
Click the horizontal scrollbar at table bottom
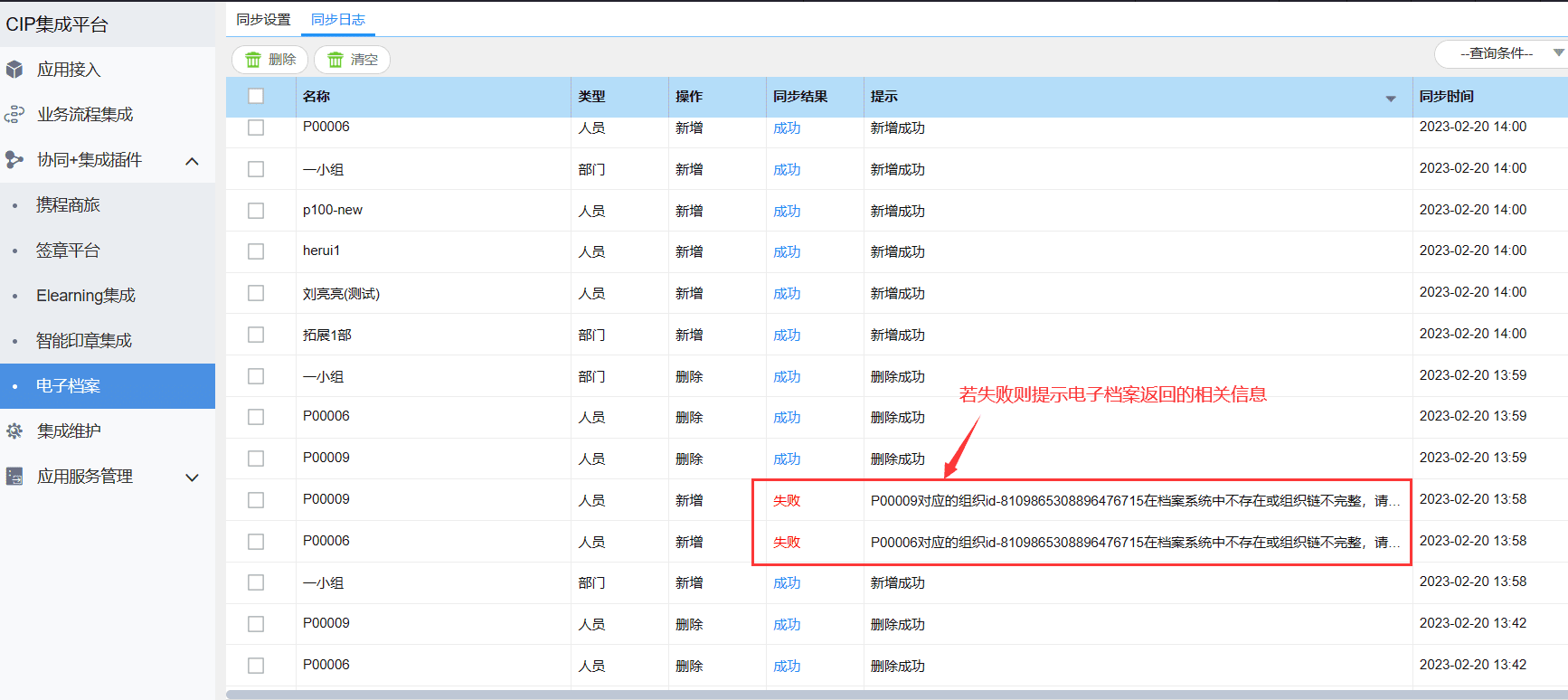896,695
